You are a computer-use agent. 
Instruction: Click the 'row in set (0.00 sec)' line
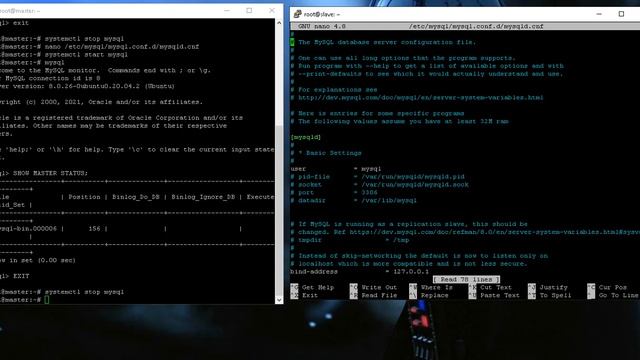point(38,260)
